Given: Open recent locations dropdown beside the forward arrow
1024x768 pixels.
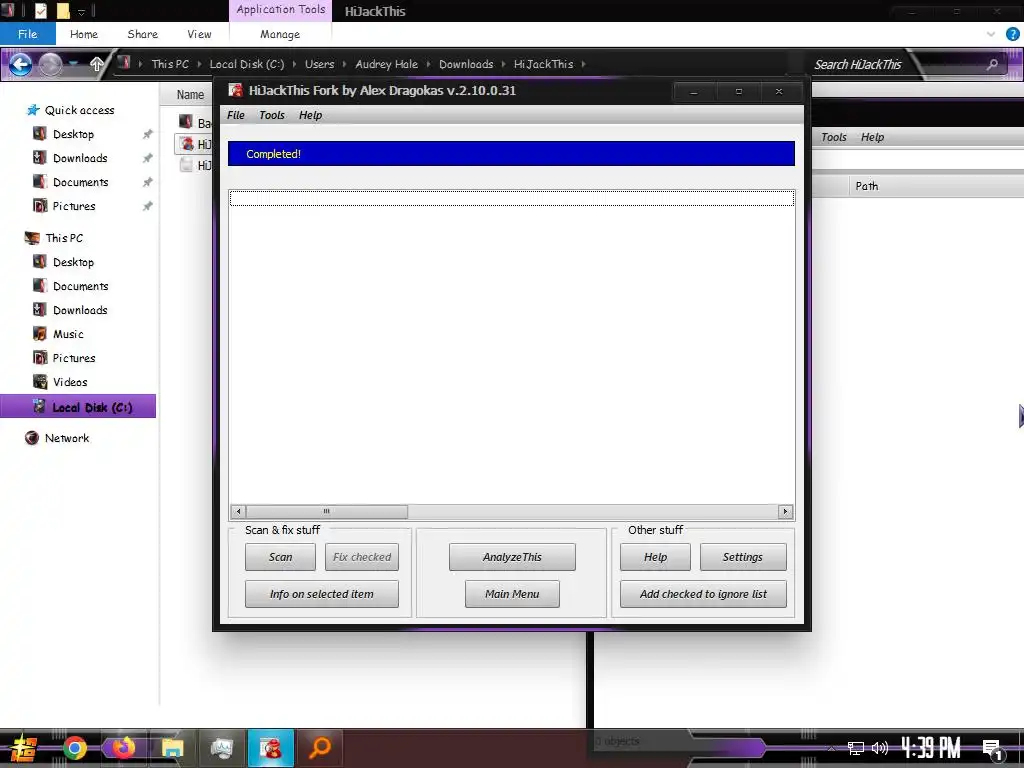Looking at the screenshot, I should tap(73, 64).
